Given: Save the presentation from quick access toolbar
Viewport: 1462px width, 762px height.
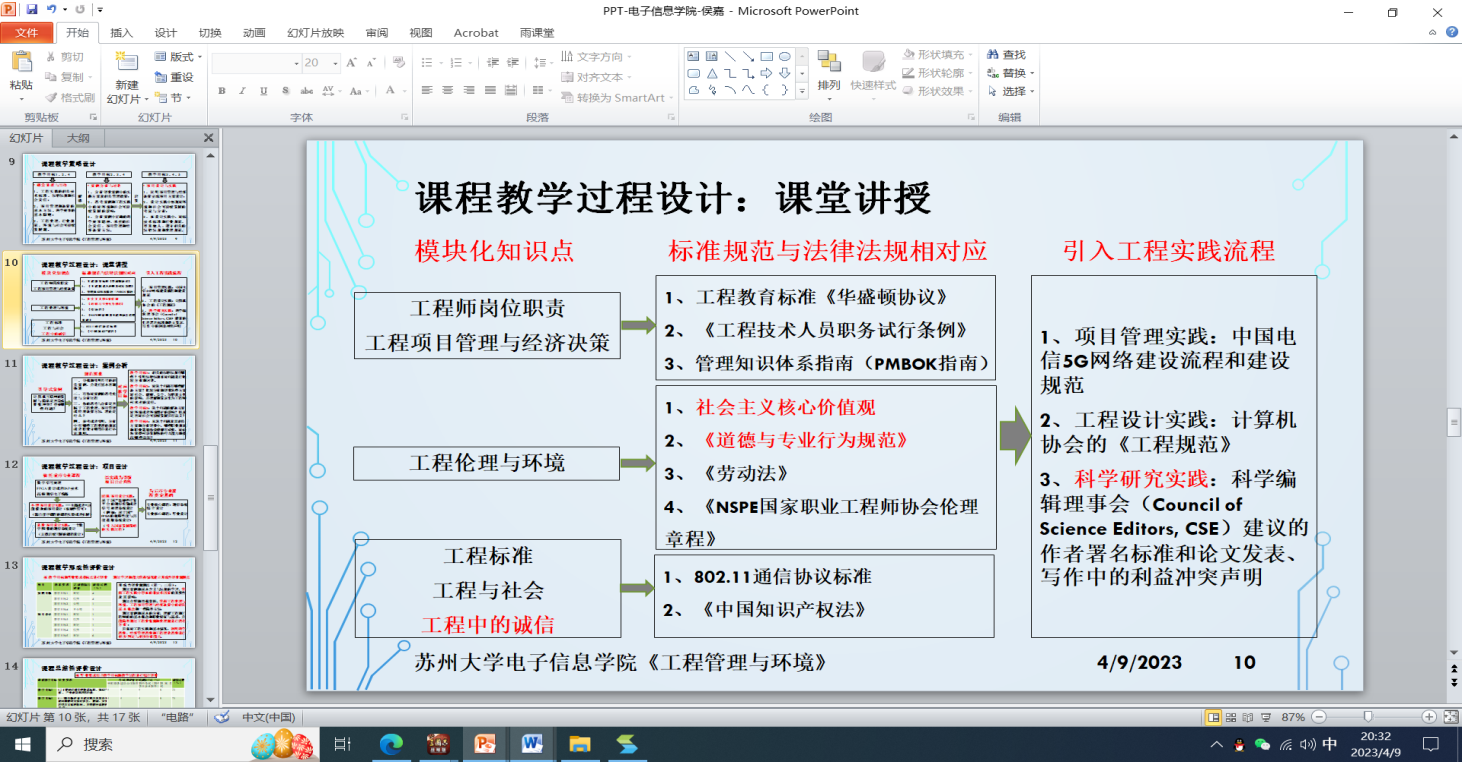Looking at the screenshot, I should coord(32,10).
